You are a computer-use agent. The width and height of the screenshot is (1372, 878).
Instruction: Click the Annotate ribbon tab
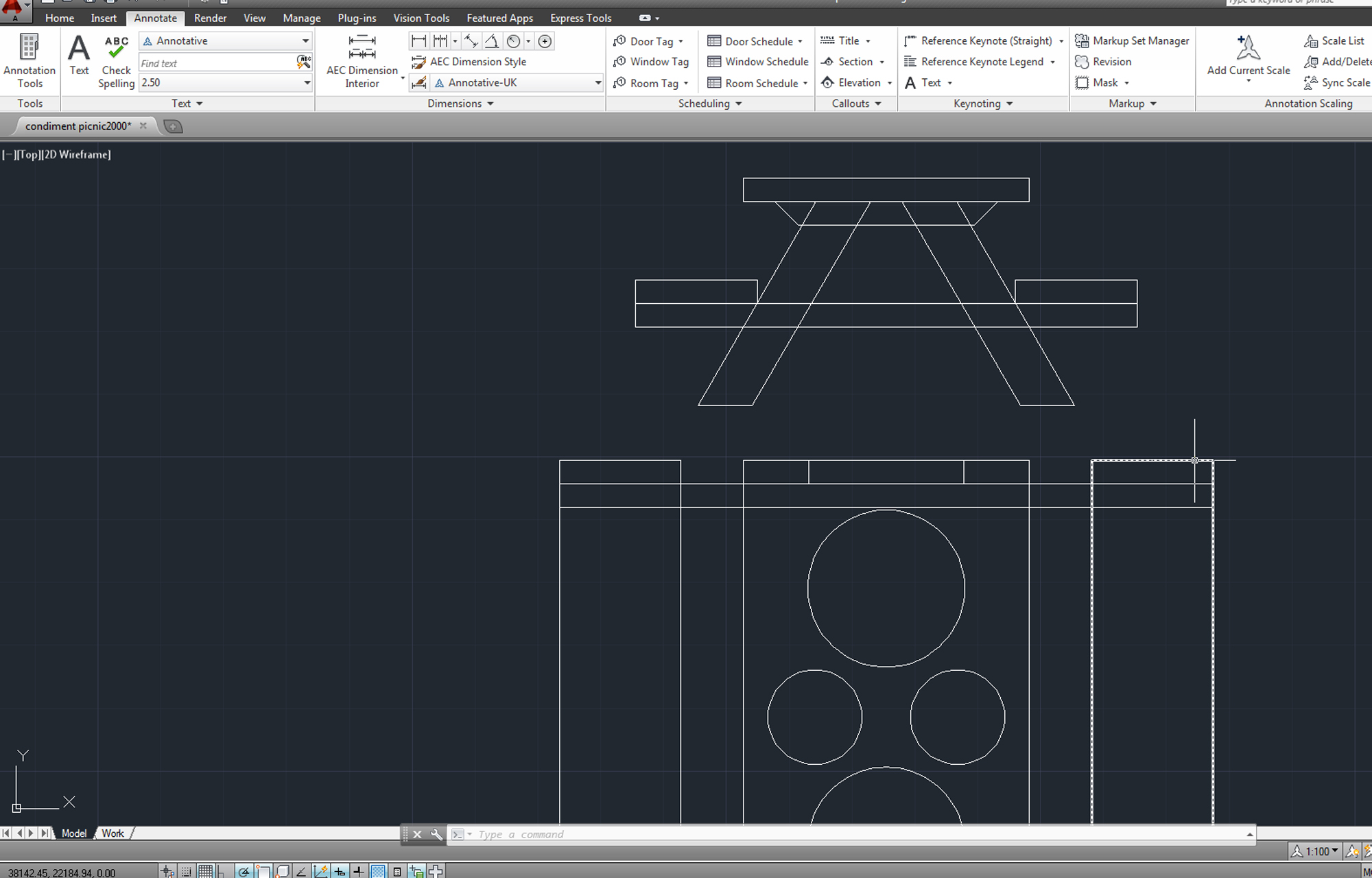(x=156, y=18)
